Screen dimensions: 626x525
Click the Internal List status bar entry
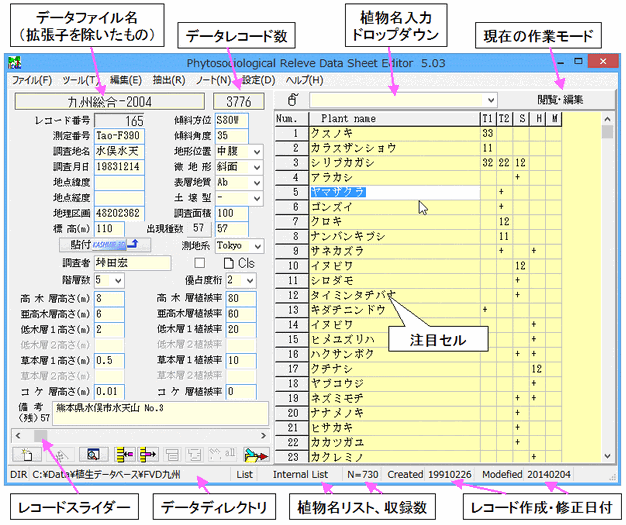300,475
